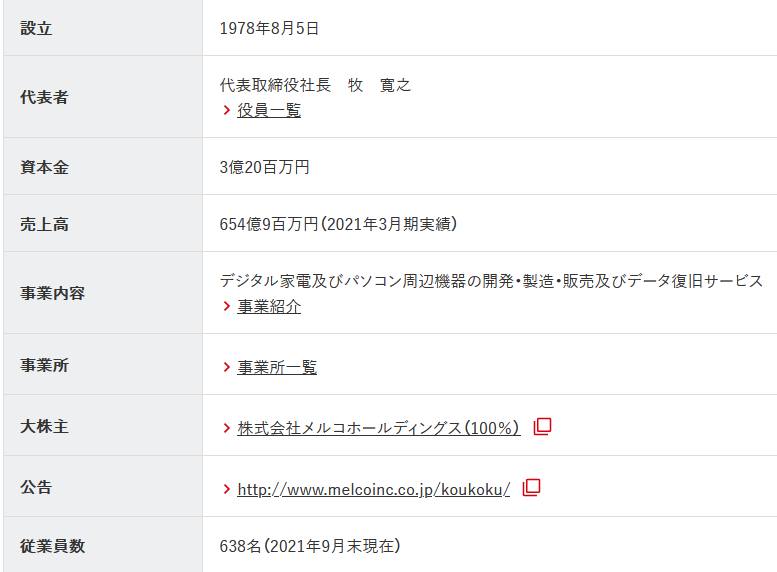Go to the 事業所一覧 link

point(277,368)
